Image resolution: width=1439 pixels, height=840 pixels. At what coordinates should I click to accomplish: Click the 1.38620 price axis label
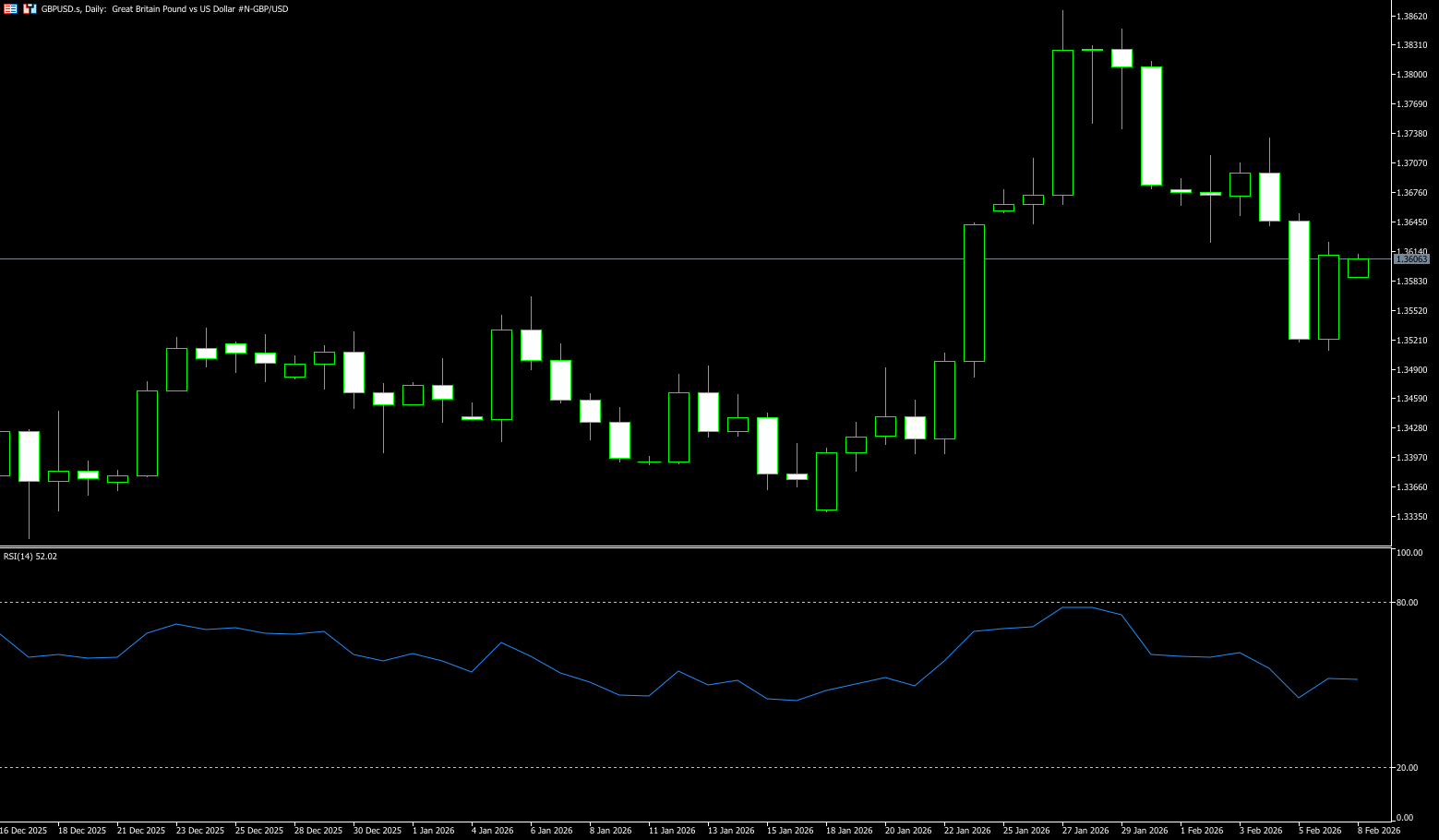point(1412,17)
